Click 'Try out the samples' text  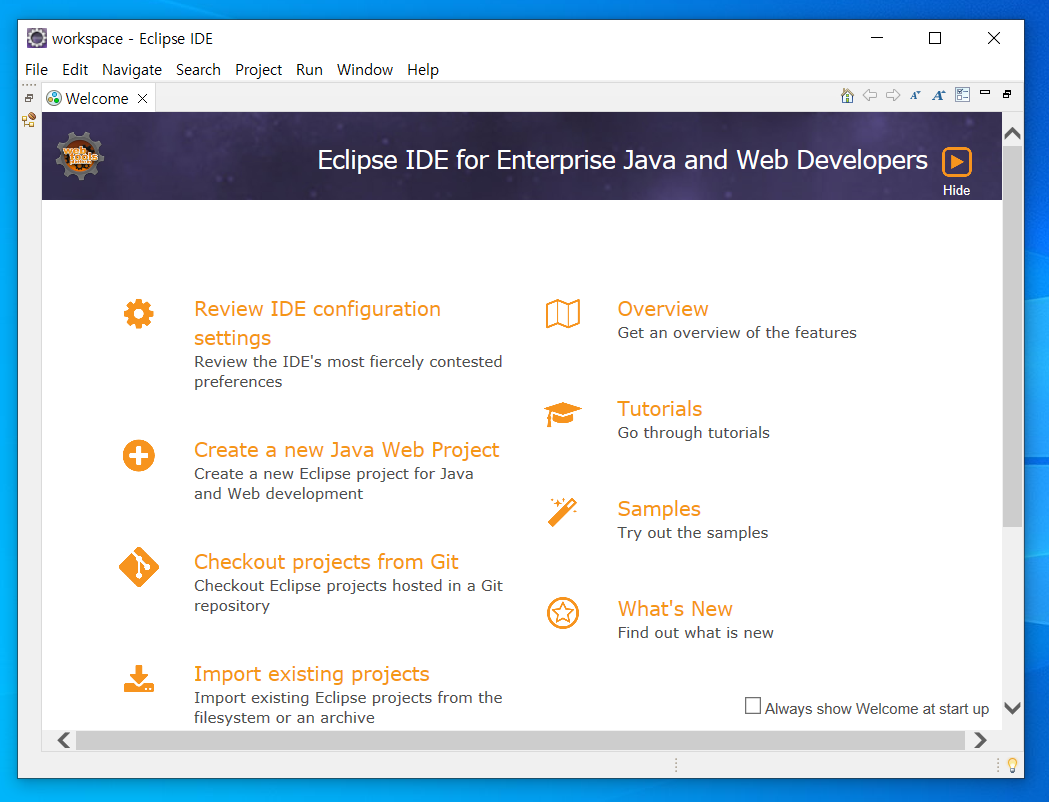[692, 532]
